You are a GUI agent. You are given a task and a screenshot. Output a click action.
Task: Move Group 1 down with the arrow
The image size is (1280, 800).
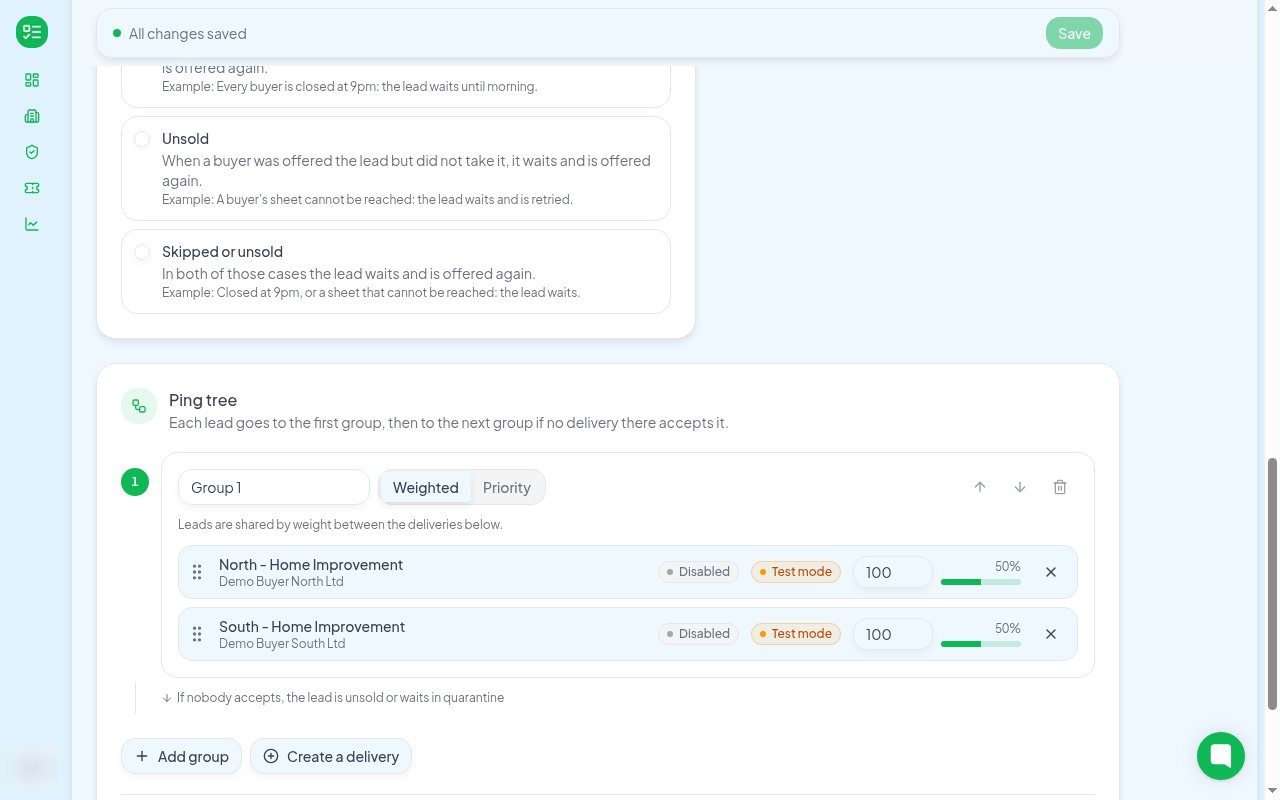tap(1020, 487)
